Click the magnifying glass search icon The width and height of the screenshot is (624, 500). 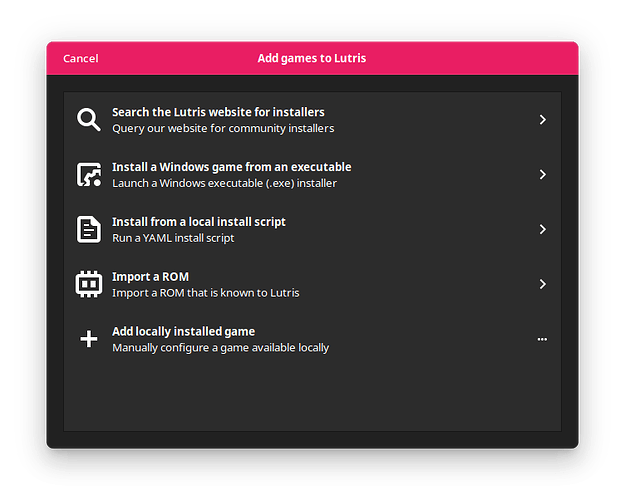[89, 119]
